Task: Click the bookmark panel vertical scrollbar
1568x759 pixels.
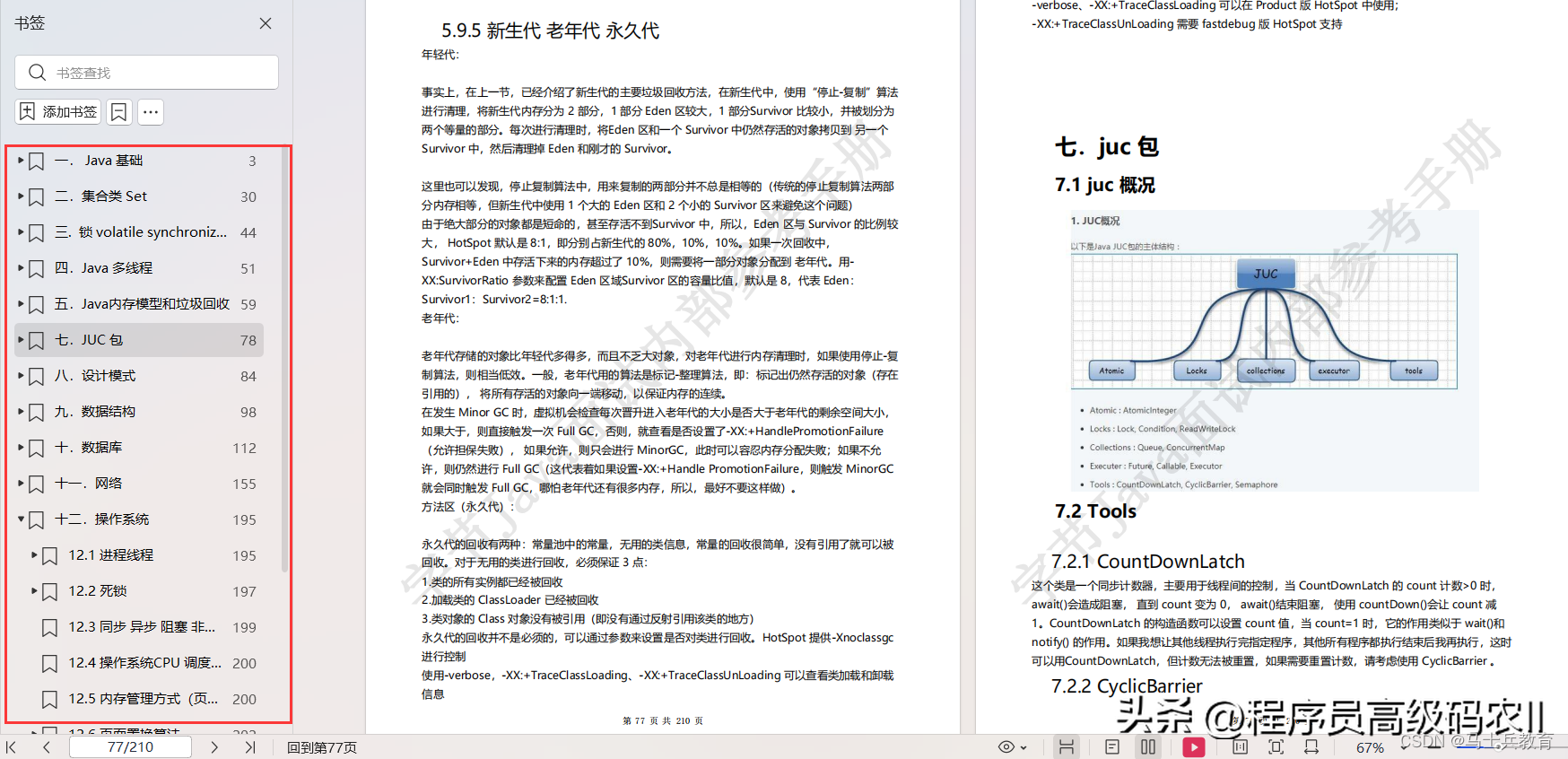Action: coord(285,359)
